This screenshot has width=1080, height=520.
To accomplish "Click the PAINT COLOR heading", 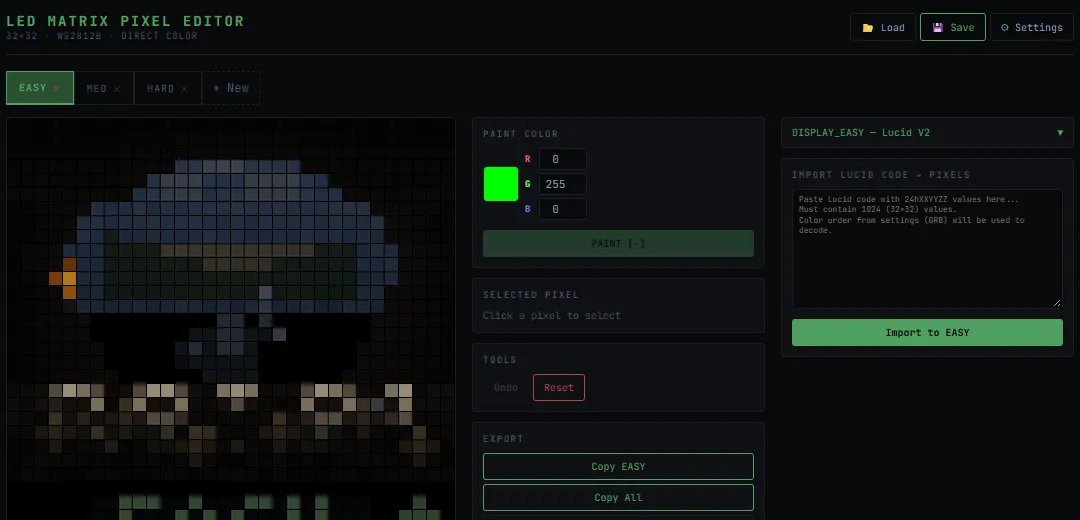I will [521, 134].
